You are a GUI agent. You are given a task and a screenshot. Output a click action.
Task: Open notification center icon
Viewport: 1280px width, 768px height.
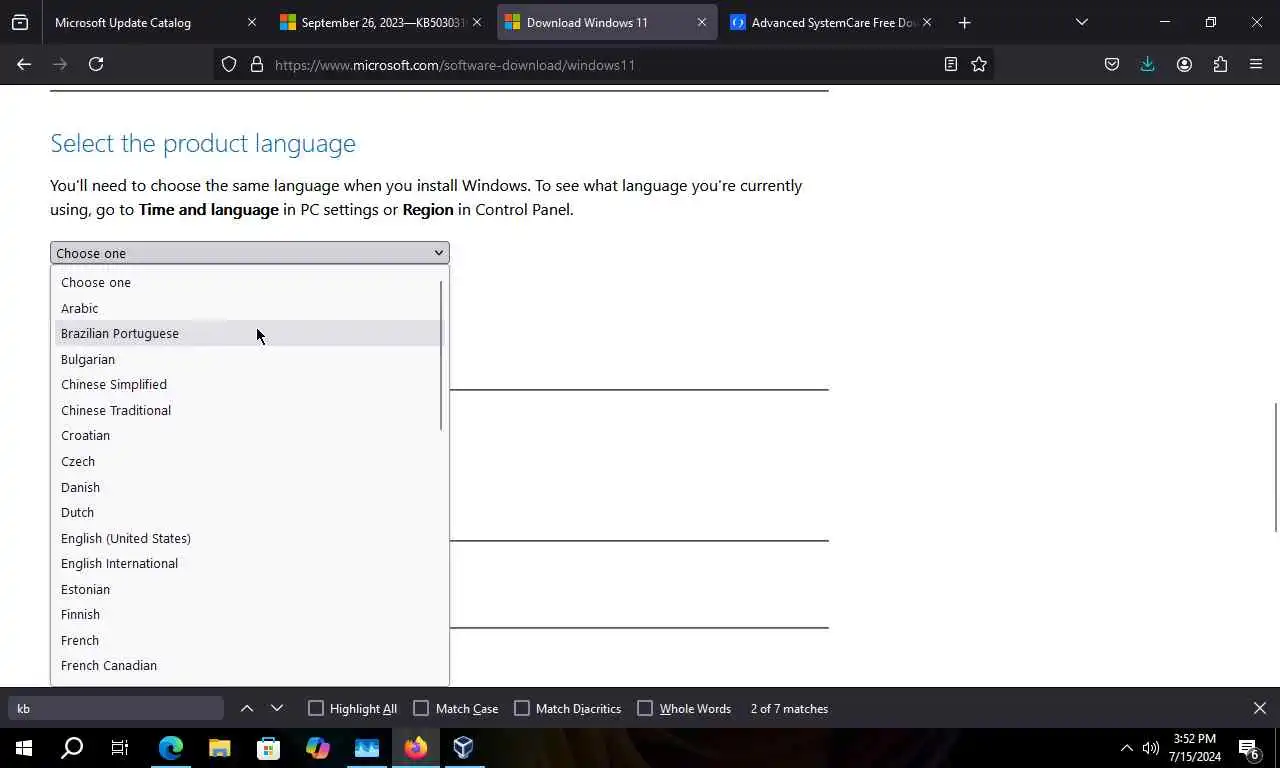(1250, 748)
